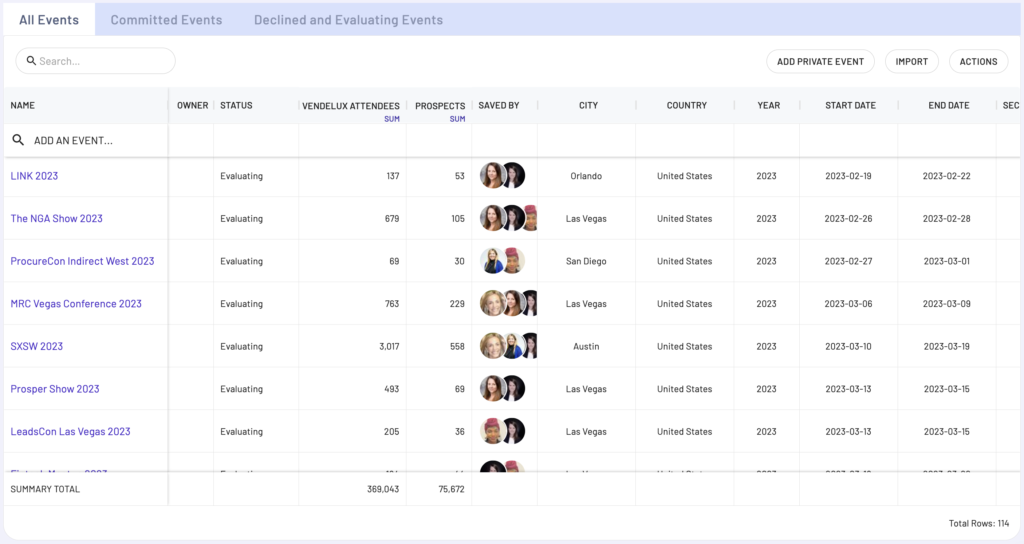
Task: Open the Declined and Evaluating Events tab
Action: coord(348,20)
